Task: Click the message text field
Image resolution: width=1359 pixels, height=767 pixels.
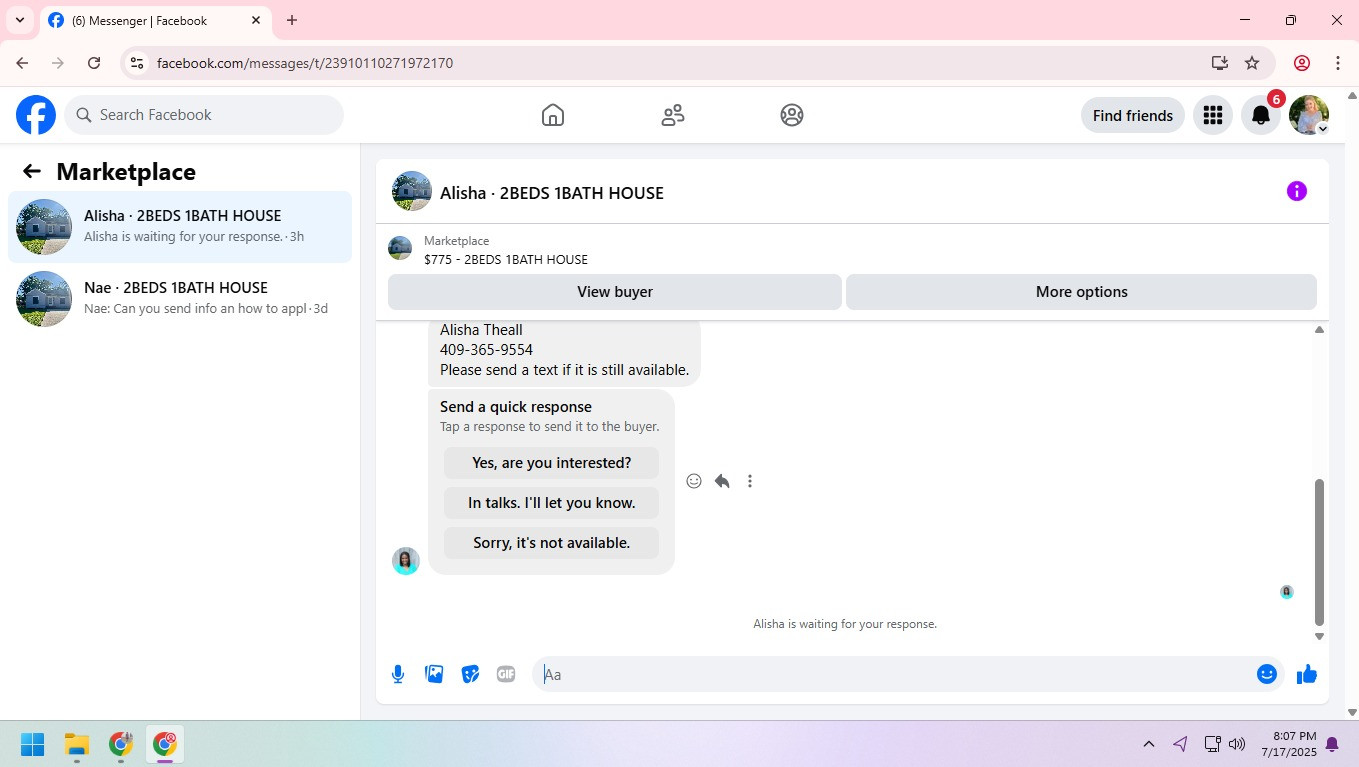Action: click(895, 674)
